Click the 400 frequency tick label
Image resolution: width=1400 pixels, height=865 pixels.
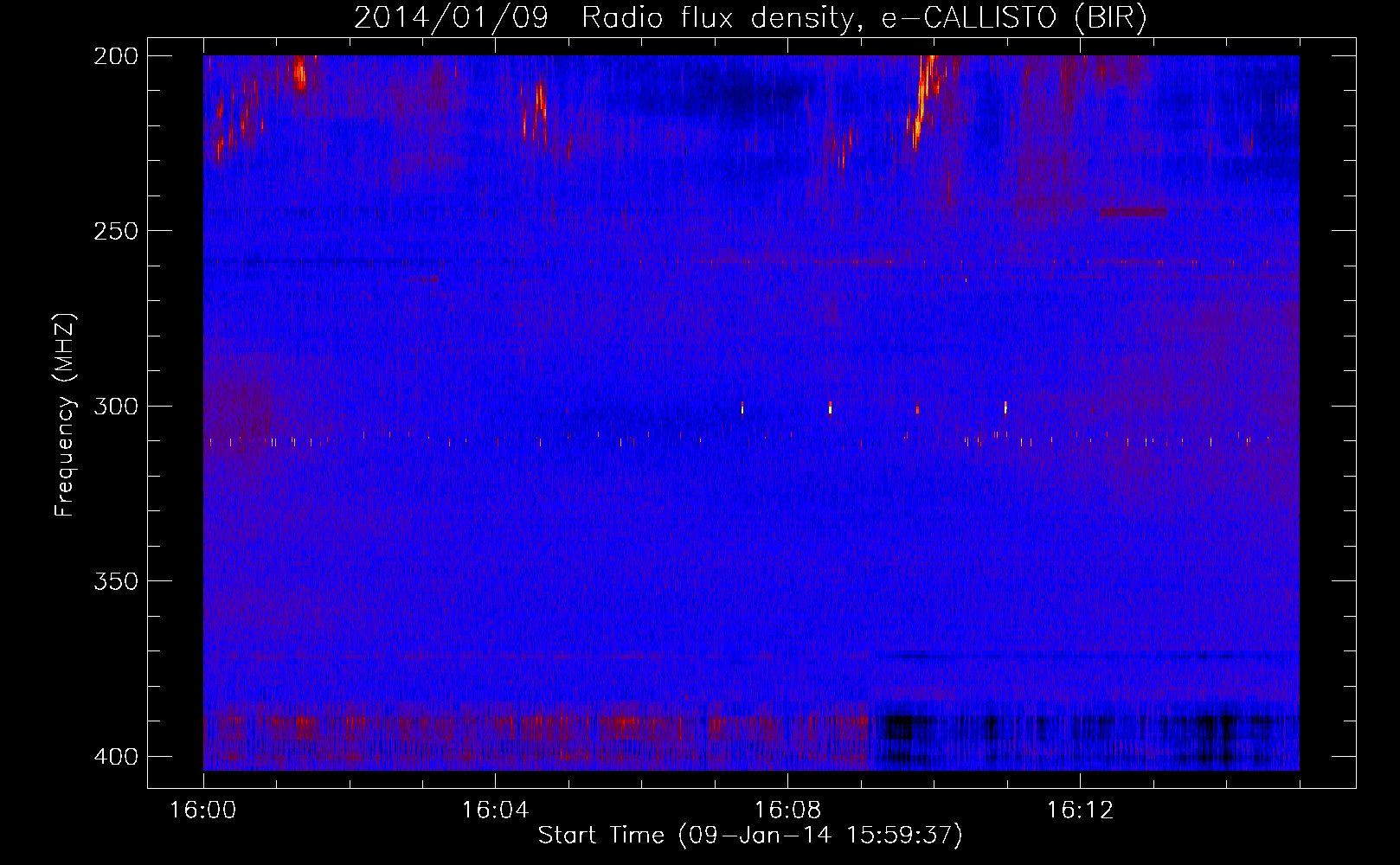click(115, 757)
